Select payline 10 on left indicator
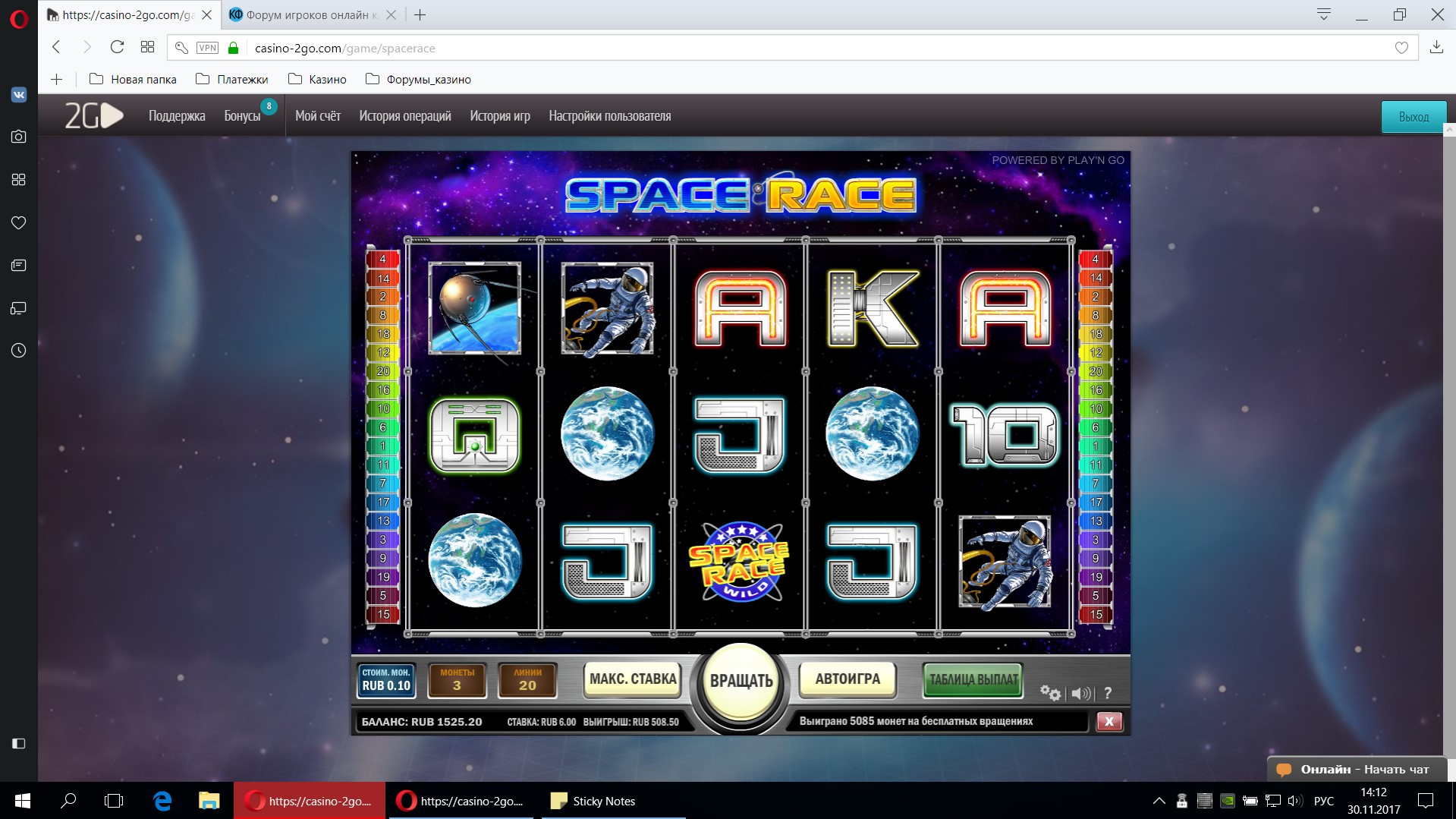The image size is (1456, 819). point(383,409)
